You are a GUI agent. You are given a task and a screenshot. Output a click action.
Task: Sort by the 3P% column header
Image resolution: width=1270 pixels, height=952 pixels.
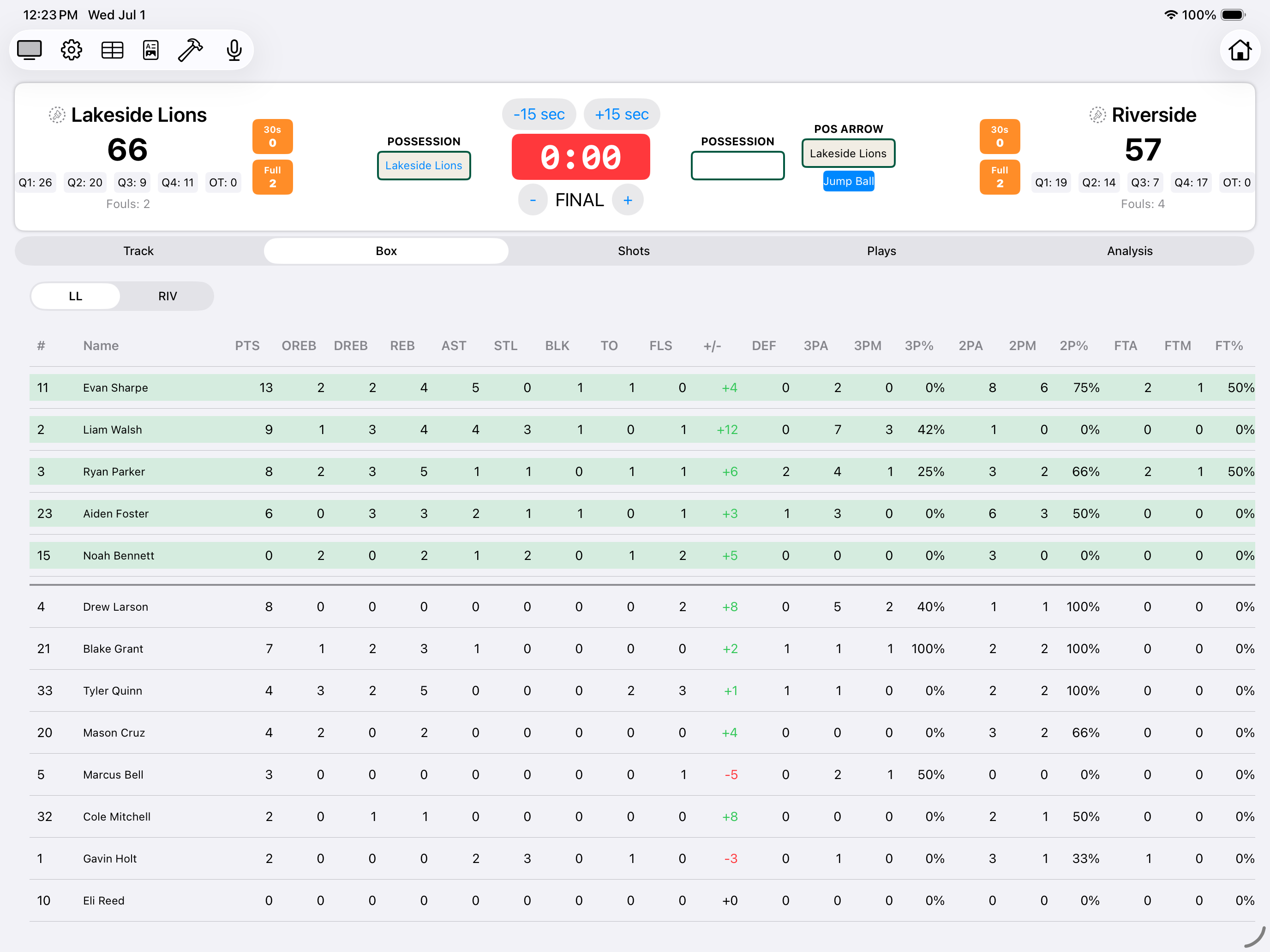pyautogui.click(x=919, y=345)
